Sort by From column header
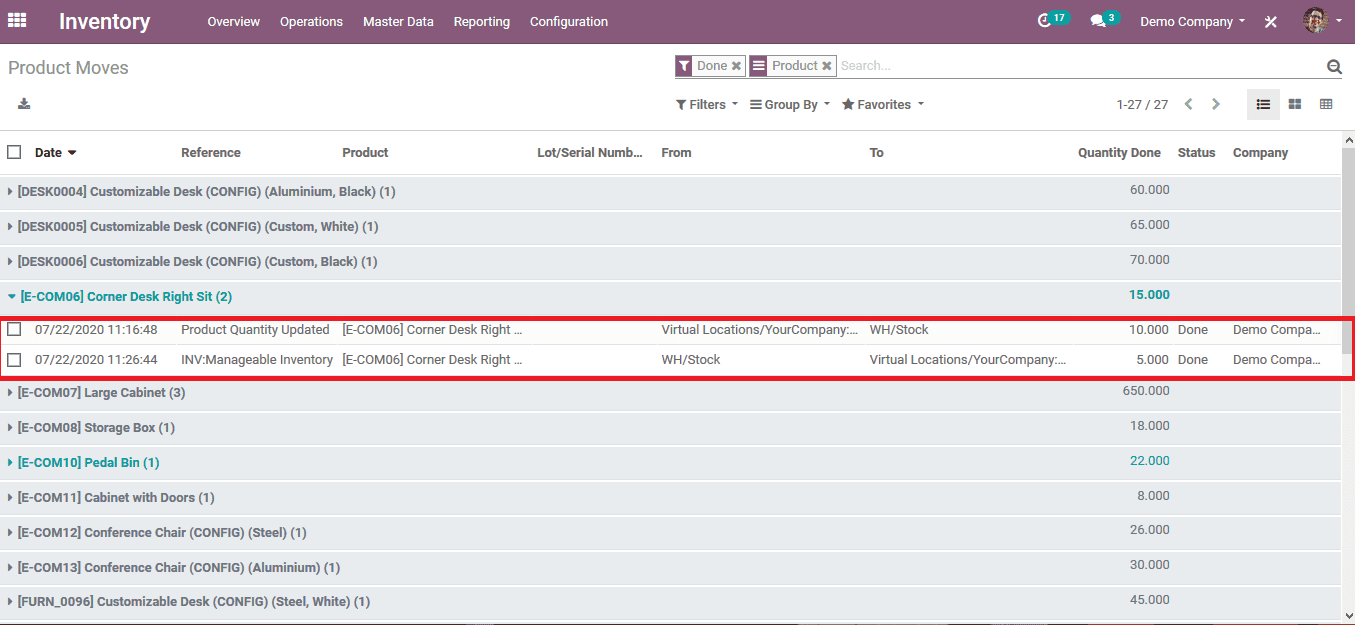1355x625 pixels. coord(676,152)
